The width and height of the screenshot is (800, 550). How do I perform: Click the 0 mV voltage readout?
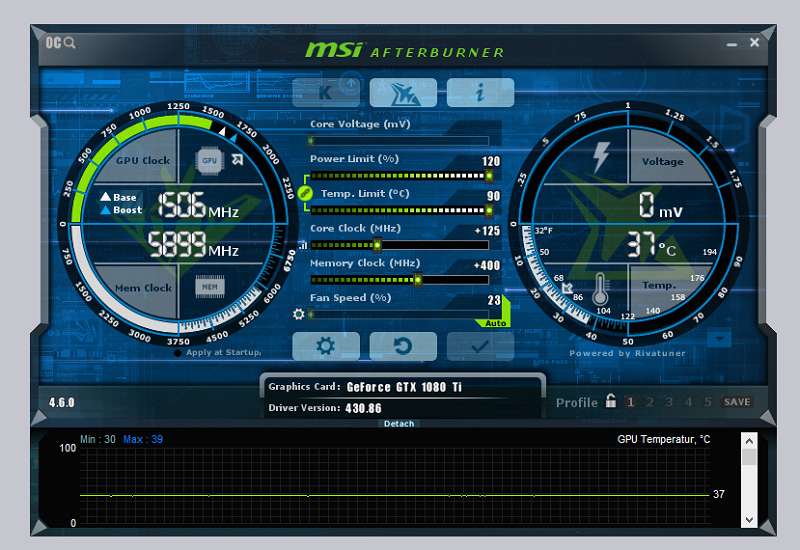660,205
